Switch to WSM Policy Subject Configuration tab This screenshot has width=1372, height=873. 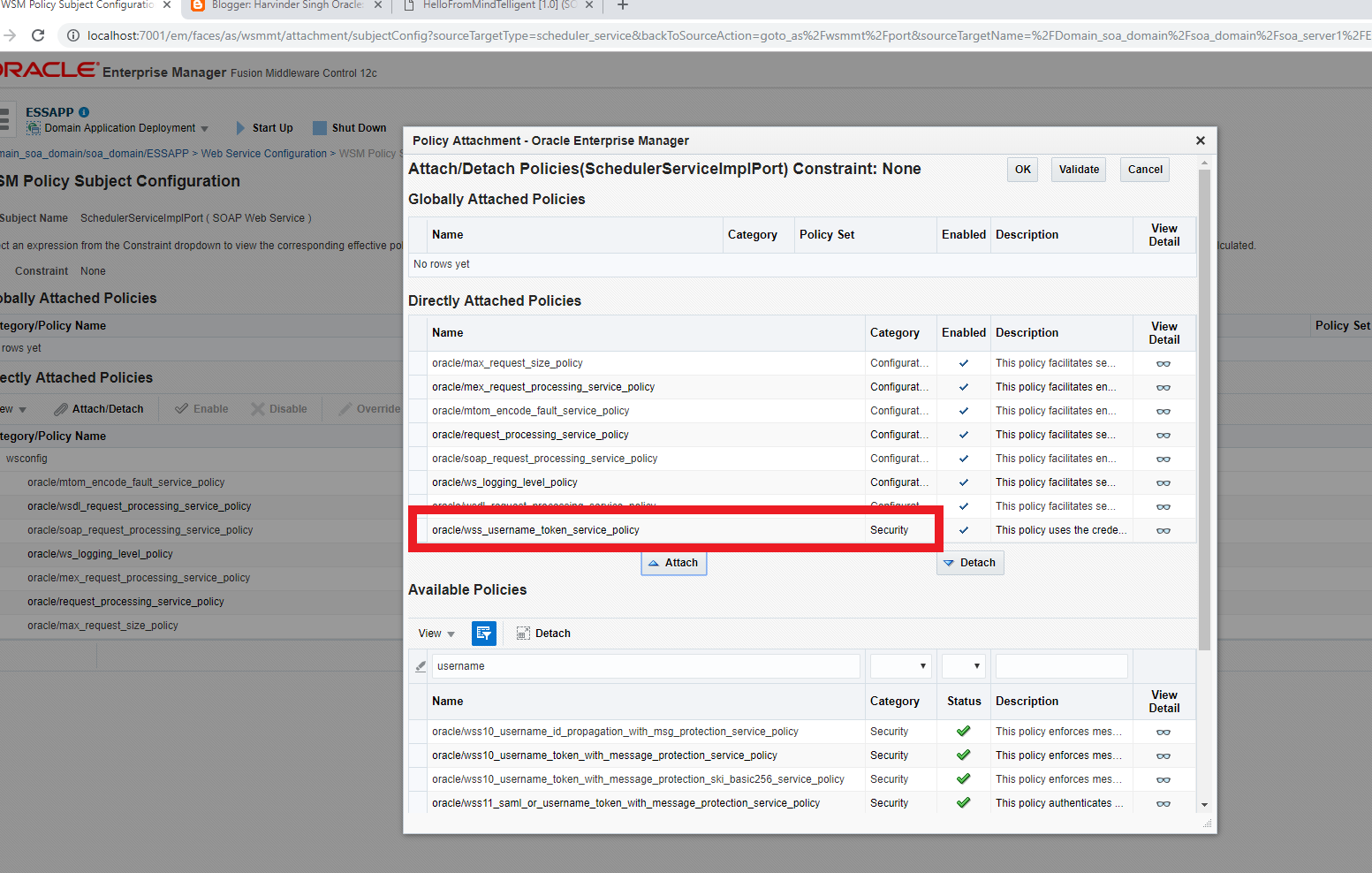[77, 5]
